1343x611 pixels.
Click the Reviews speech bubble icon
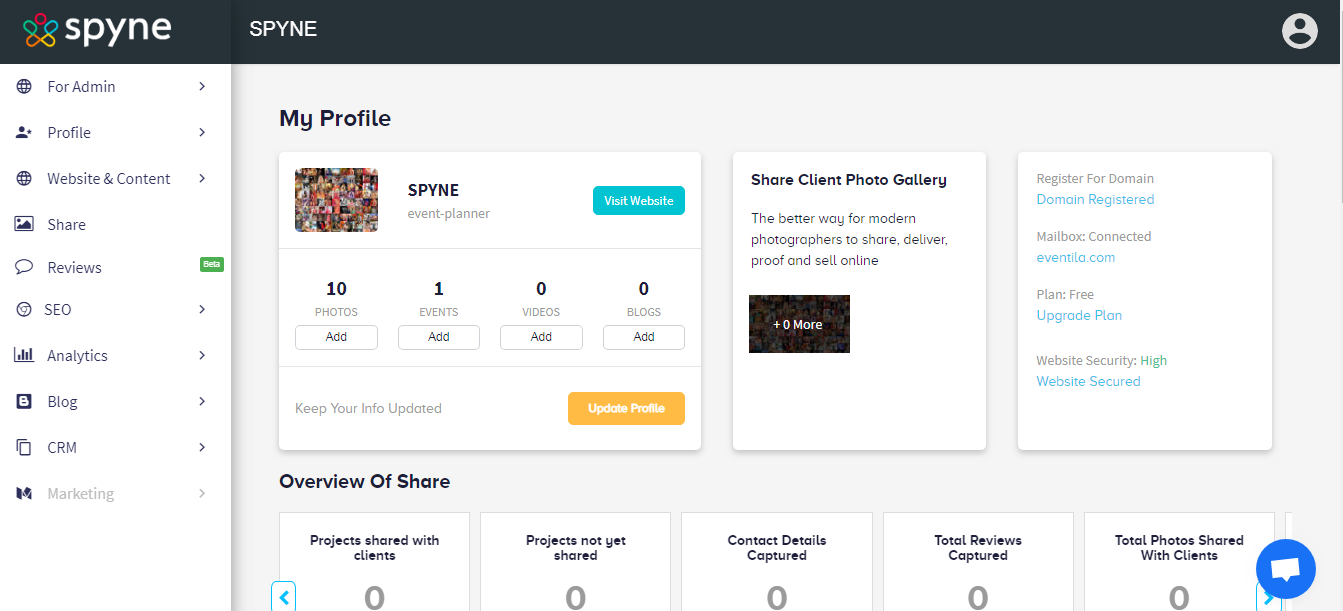(24, 267)
